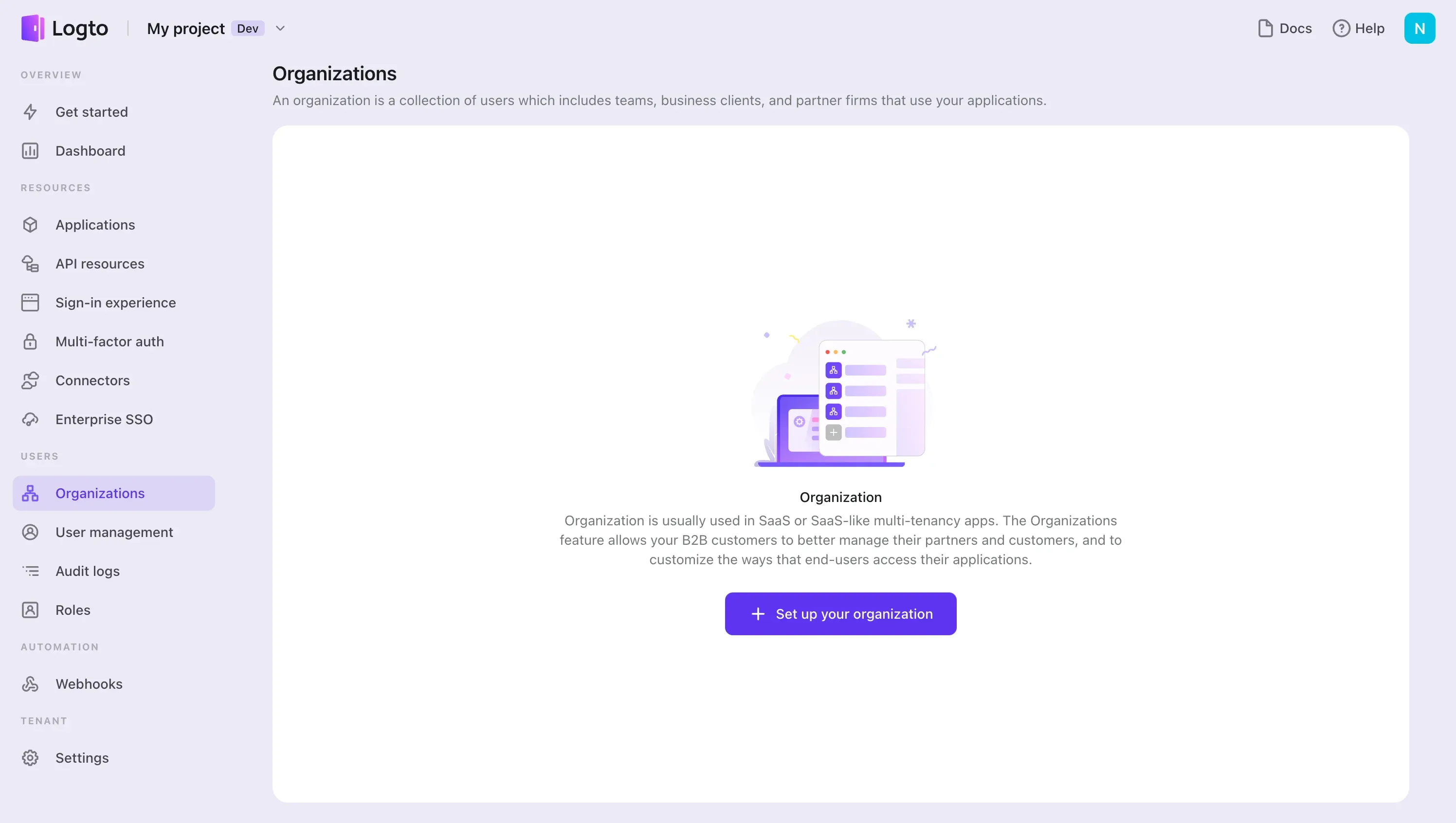Click the Dev environment label

pos(247,28)
